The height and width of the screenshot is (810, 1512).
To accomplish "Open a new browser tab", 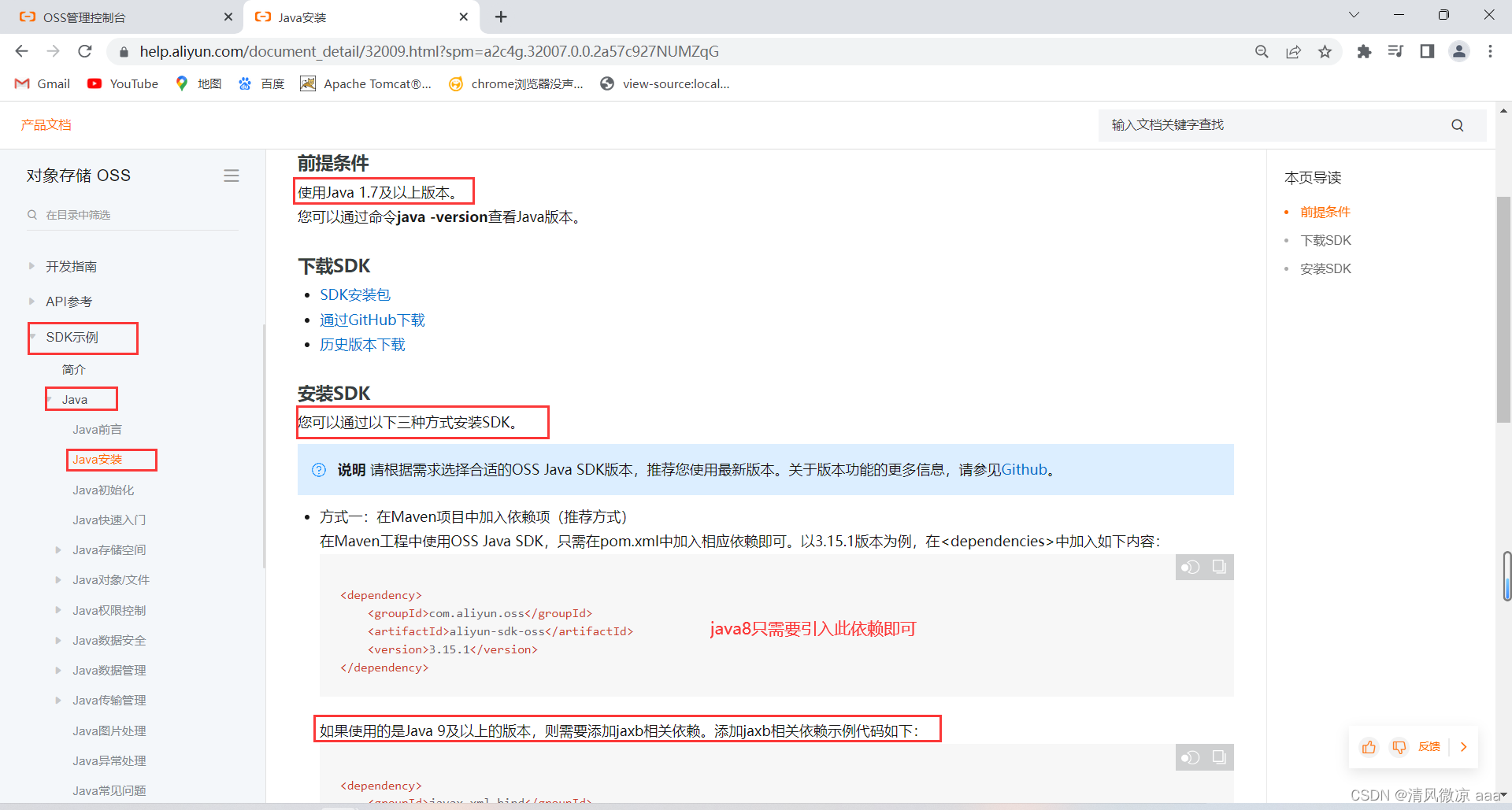I will point(501,17).
